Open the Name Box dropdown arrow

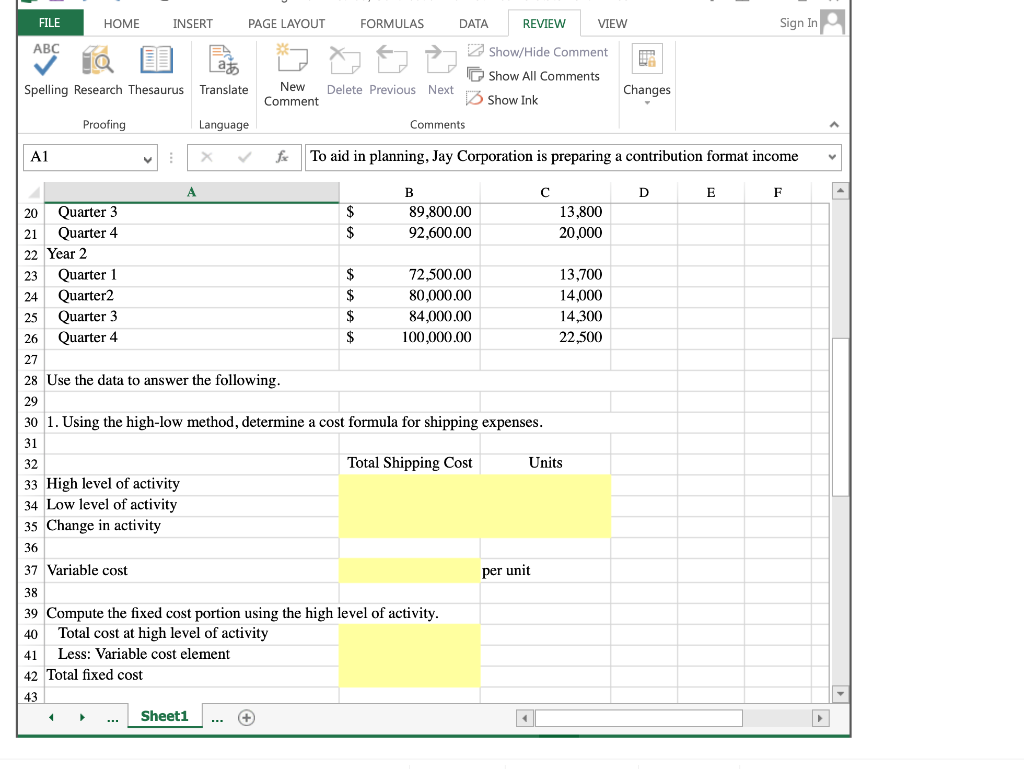pos(148,158)
